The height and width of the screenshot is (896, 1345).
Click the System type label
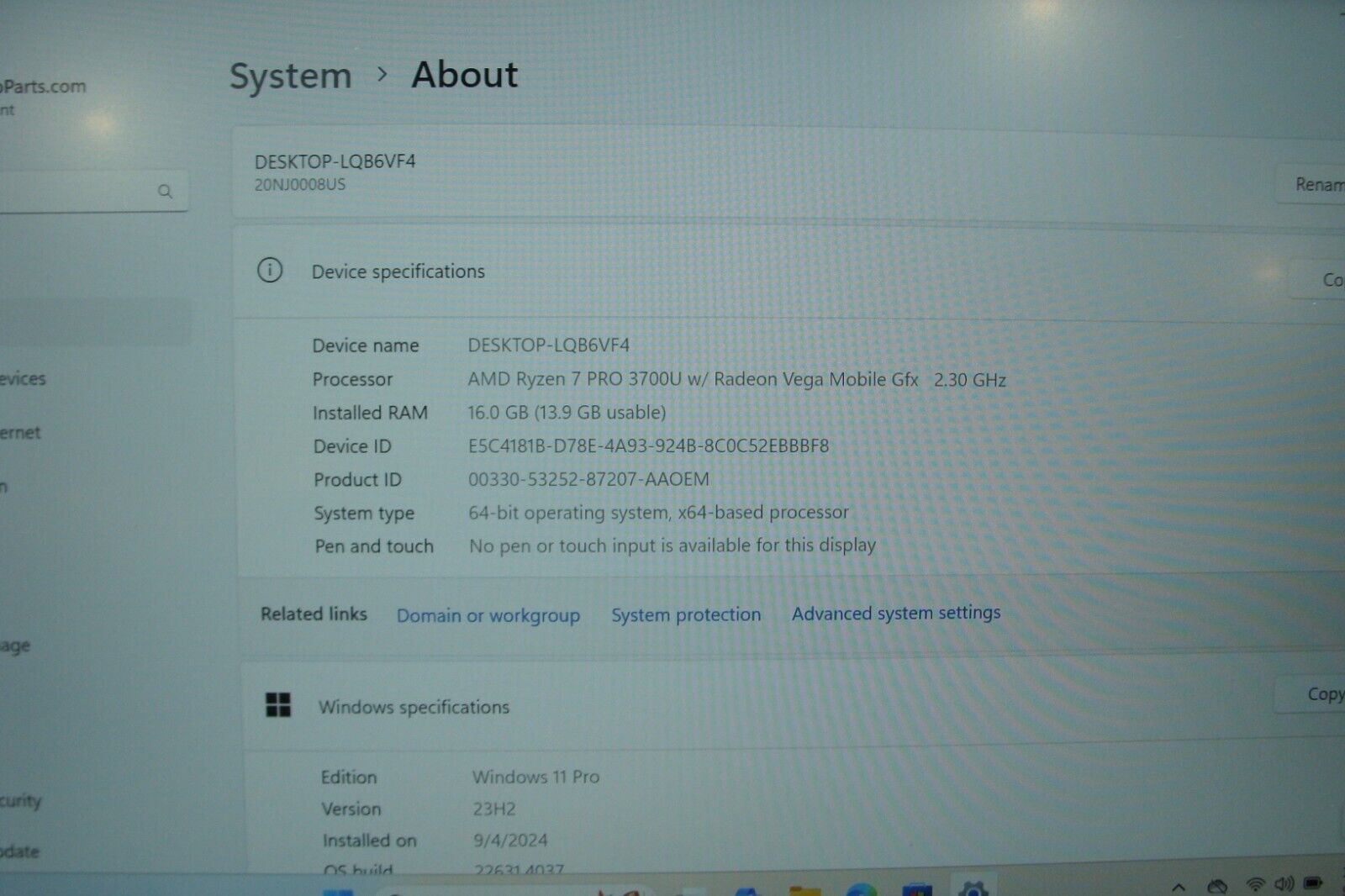point(365,514)
